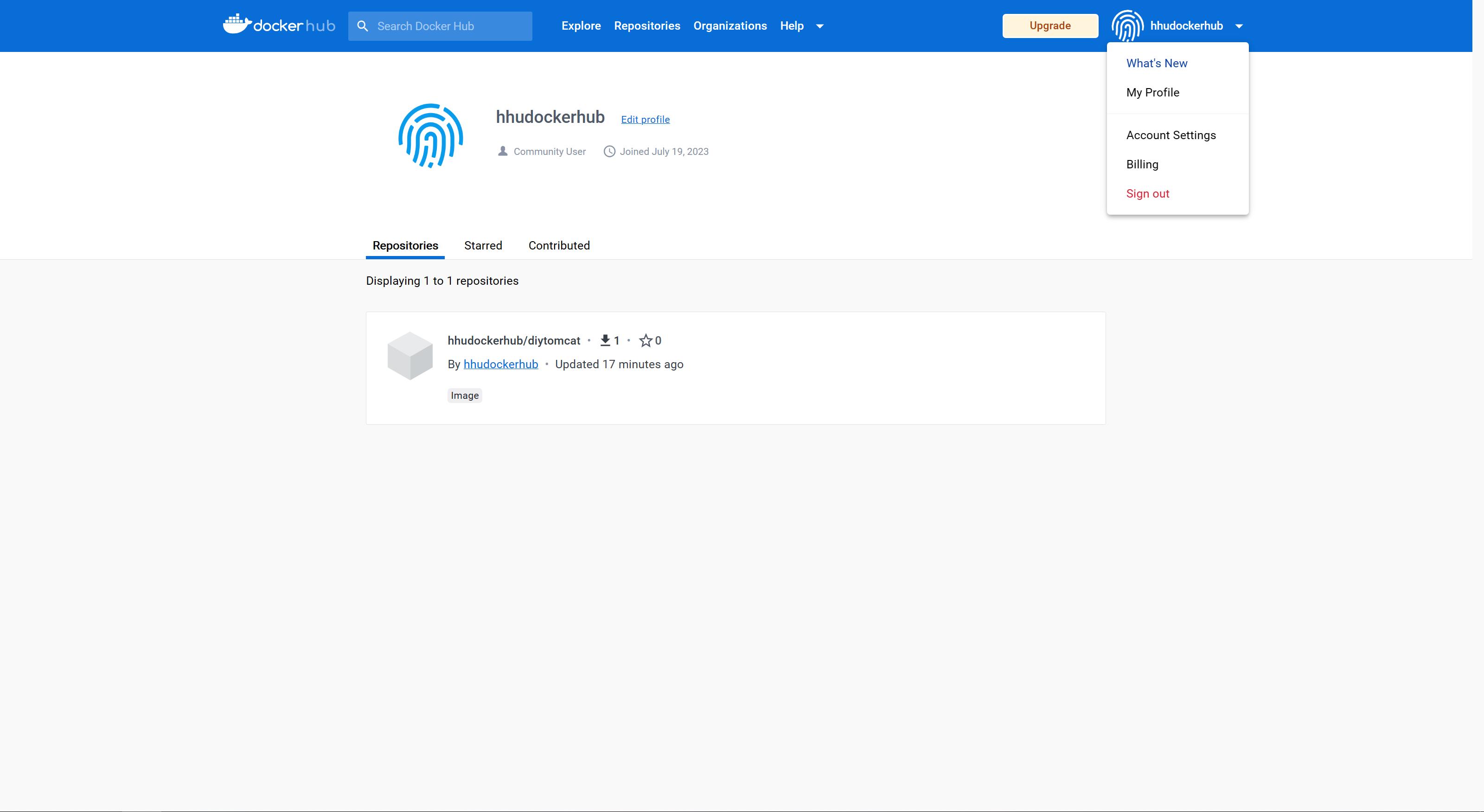Open Account Settings

[x=1171, y=135]
